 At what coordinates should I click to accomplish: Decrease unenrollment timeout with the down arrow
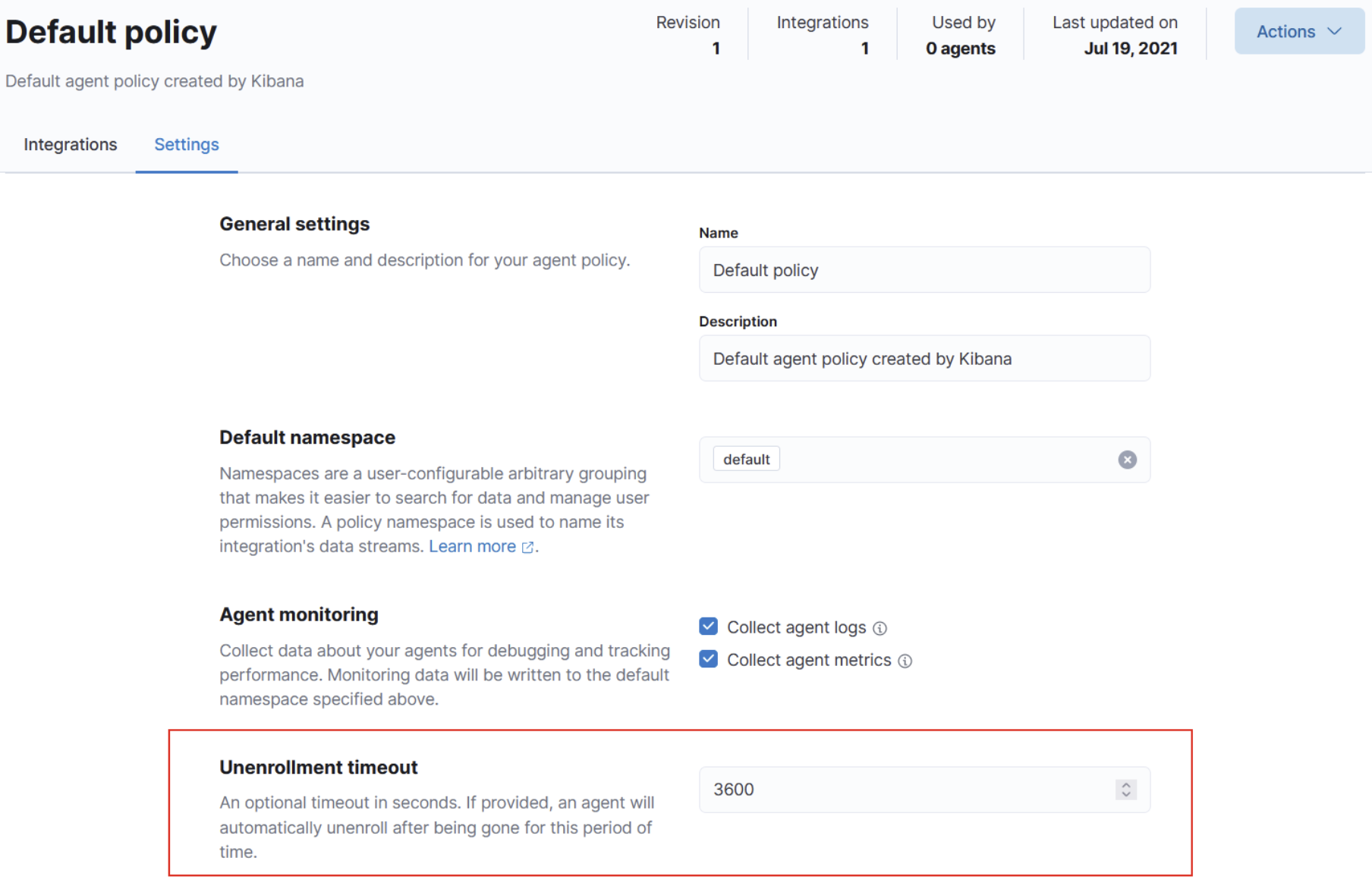tap(1126, 794)
